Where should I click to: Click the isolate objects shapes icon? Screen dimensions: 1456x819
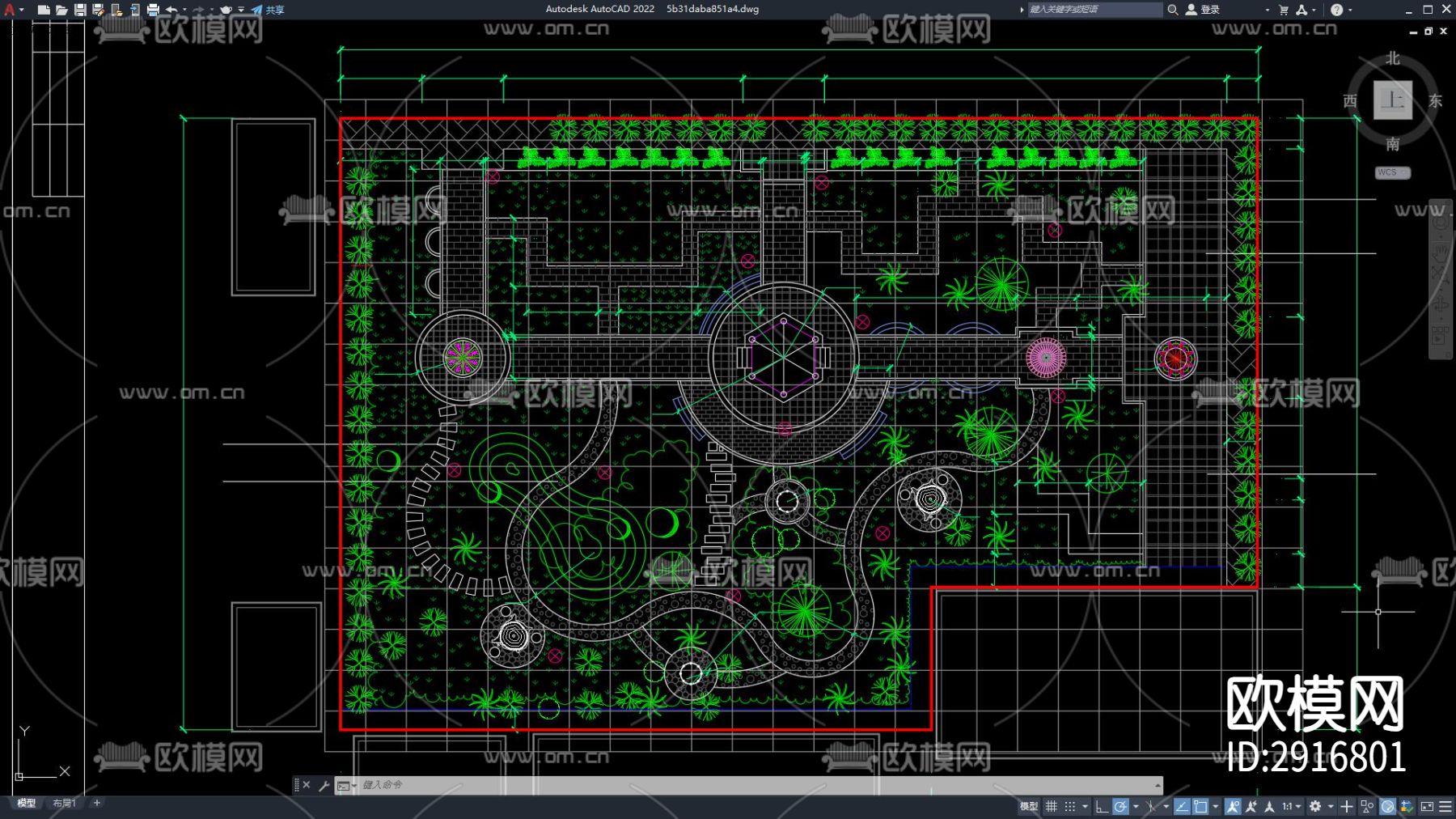pos(1367,806)
